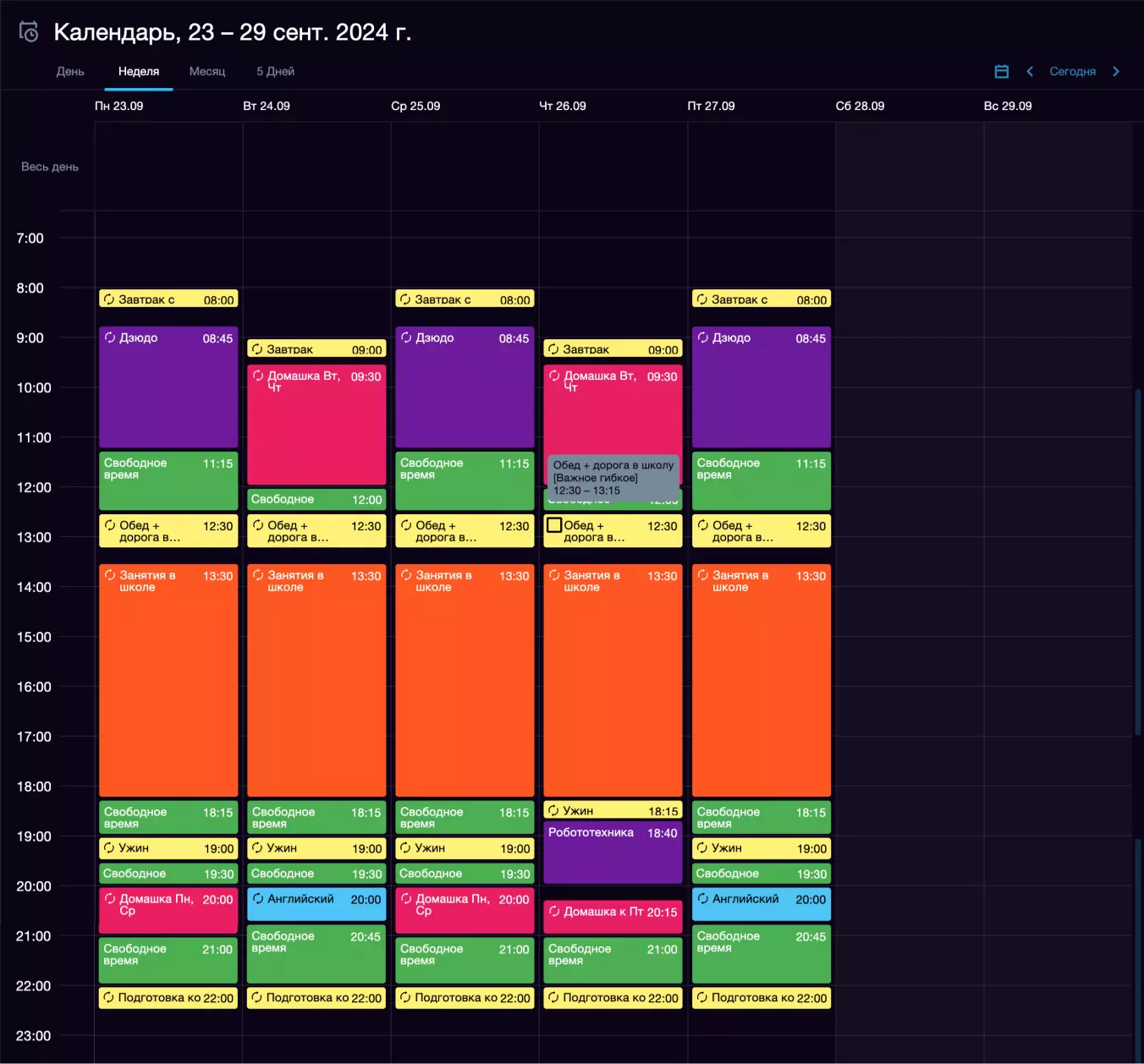The height and width of the screenshot is (1064, 1144).
Task: Open the date picker calendar icon
Action: (x=1002, y=72)
